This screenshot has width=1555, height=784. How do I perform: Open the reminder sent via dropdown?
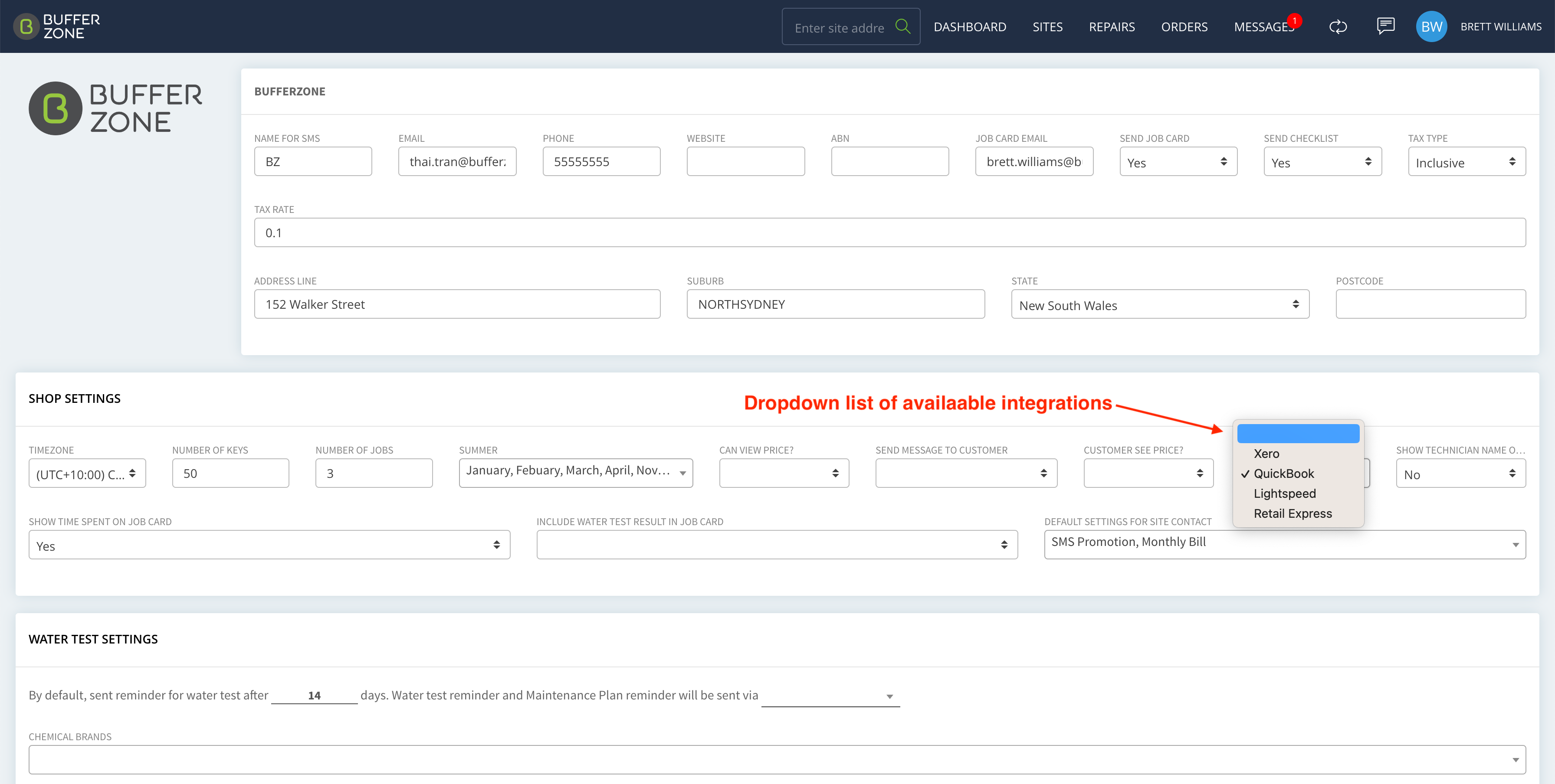coord(830,696)
